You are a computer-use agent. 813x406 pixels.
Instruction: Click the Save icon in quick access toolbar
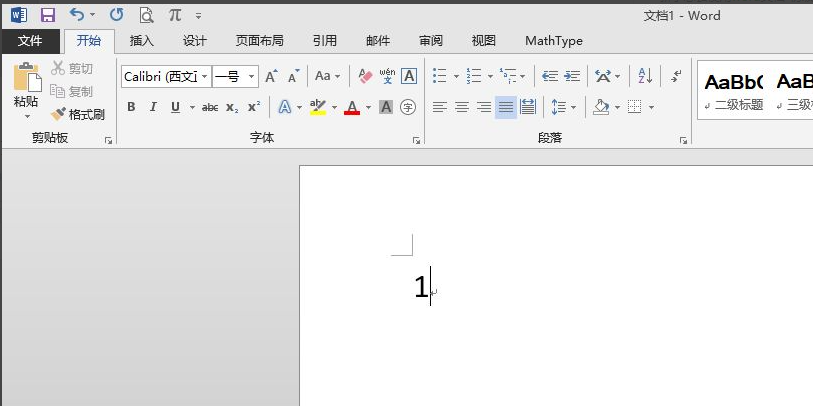tap(48, 15)
